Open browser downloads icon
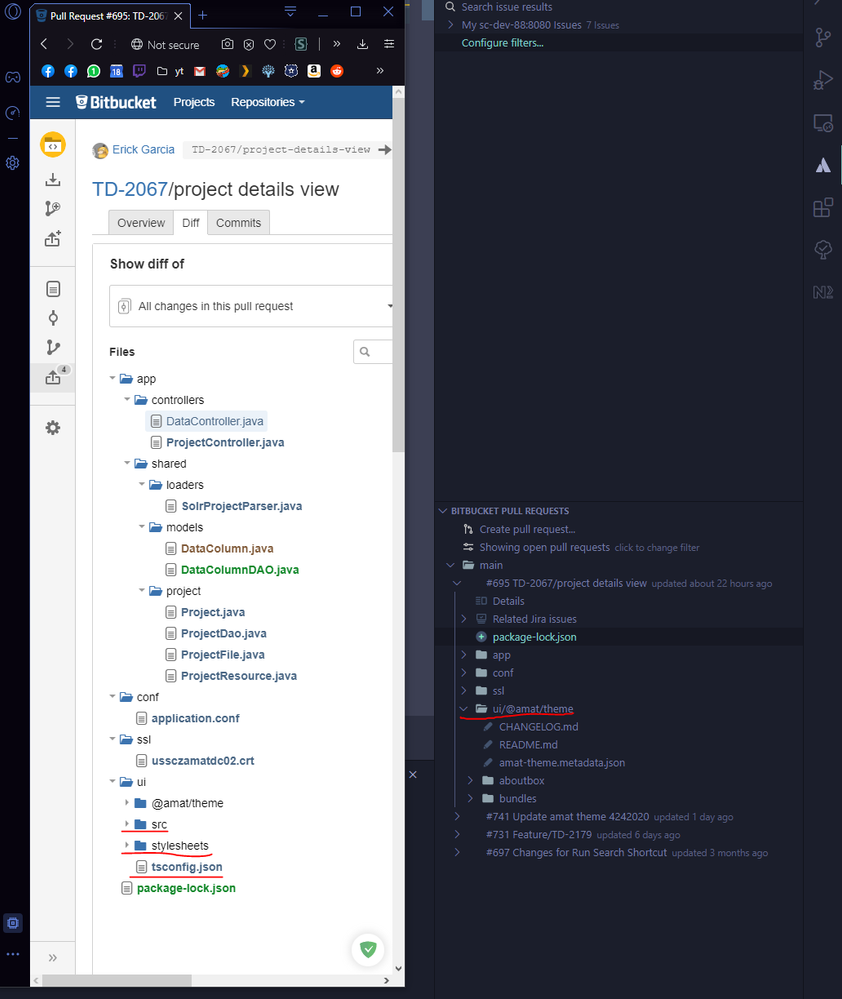The width and height of the screenshot is (842, 999). click(x=362, y=45)
